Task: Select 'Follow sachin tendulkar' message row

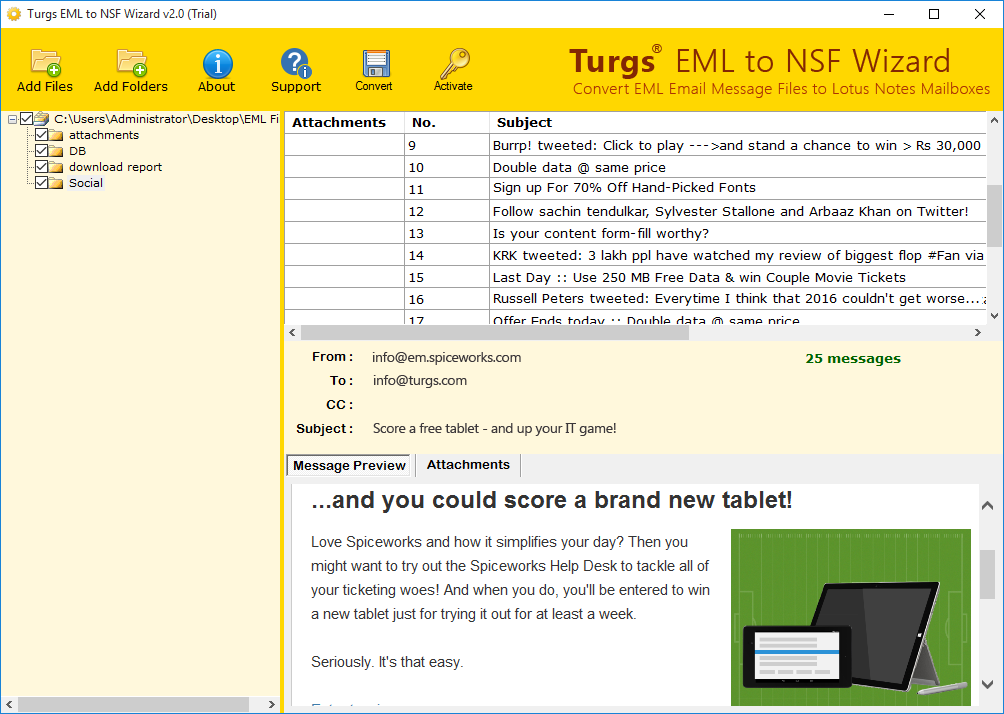Action: coord(635,211)
